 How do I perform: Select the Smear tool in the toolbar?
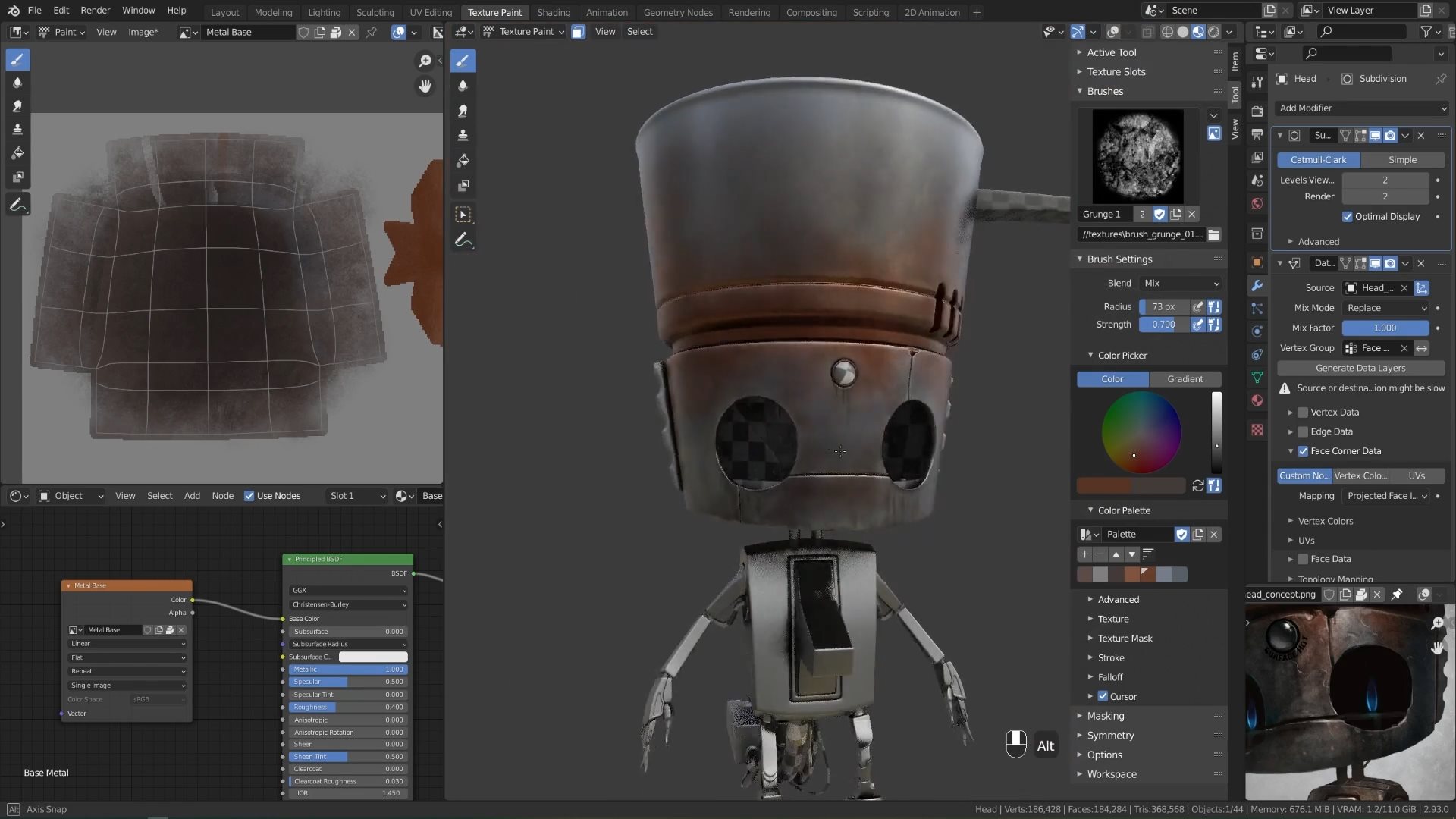18,106
